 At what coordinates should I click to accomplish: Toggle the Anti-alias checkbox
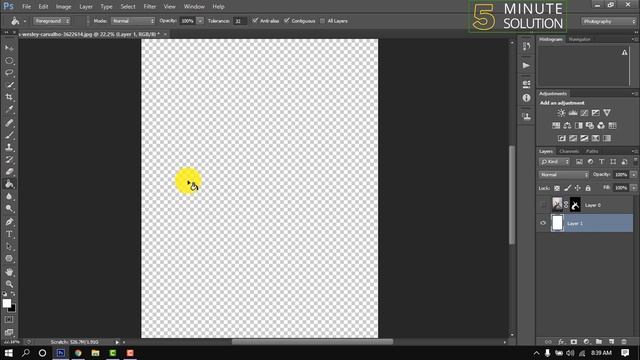(255, 20)
